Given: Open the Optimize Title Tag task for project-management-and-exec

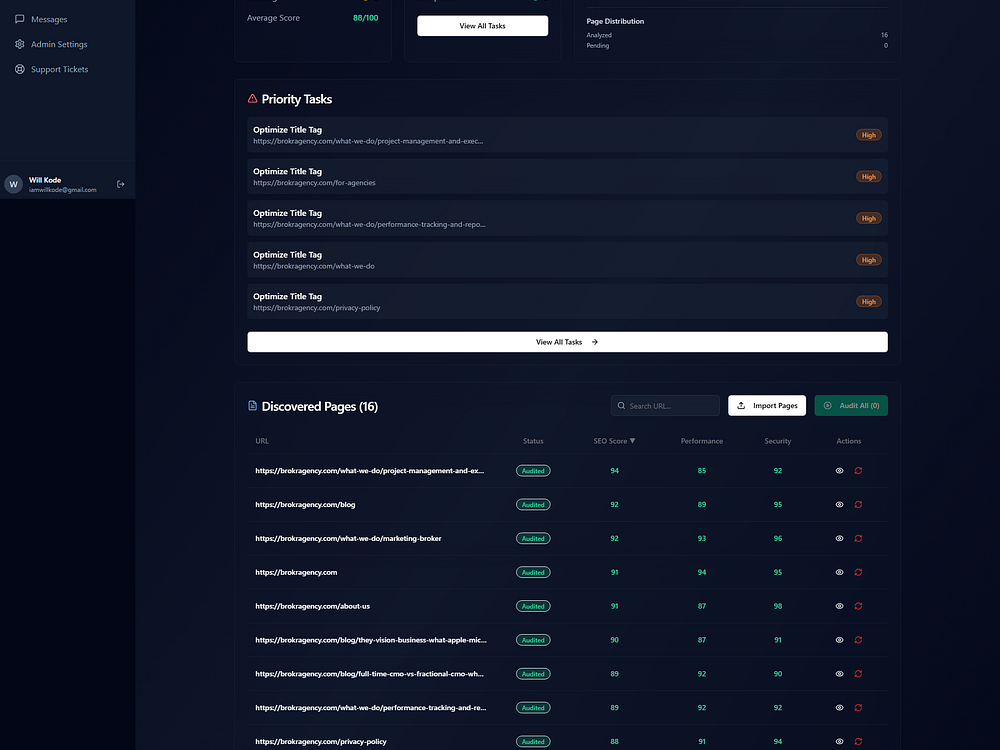Looking at the screenshot, I should pos(567,135).
